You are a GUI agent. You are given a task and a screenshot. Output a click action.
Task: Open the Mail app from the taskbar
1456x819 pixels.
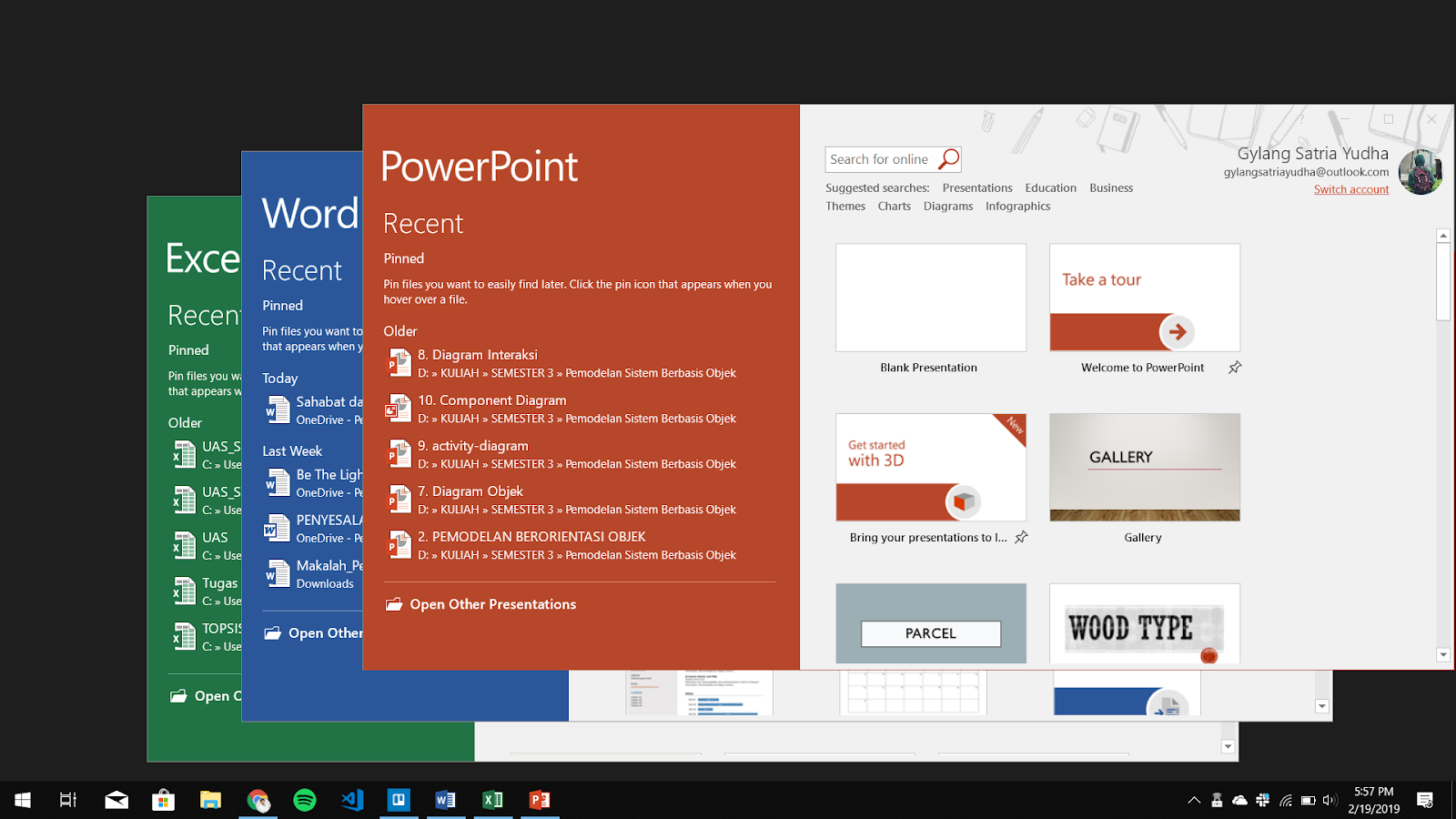click(x=116, y=800)
